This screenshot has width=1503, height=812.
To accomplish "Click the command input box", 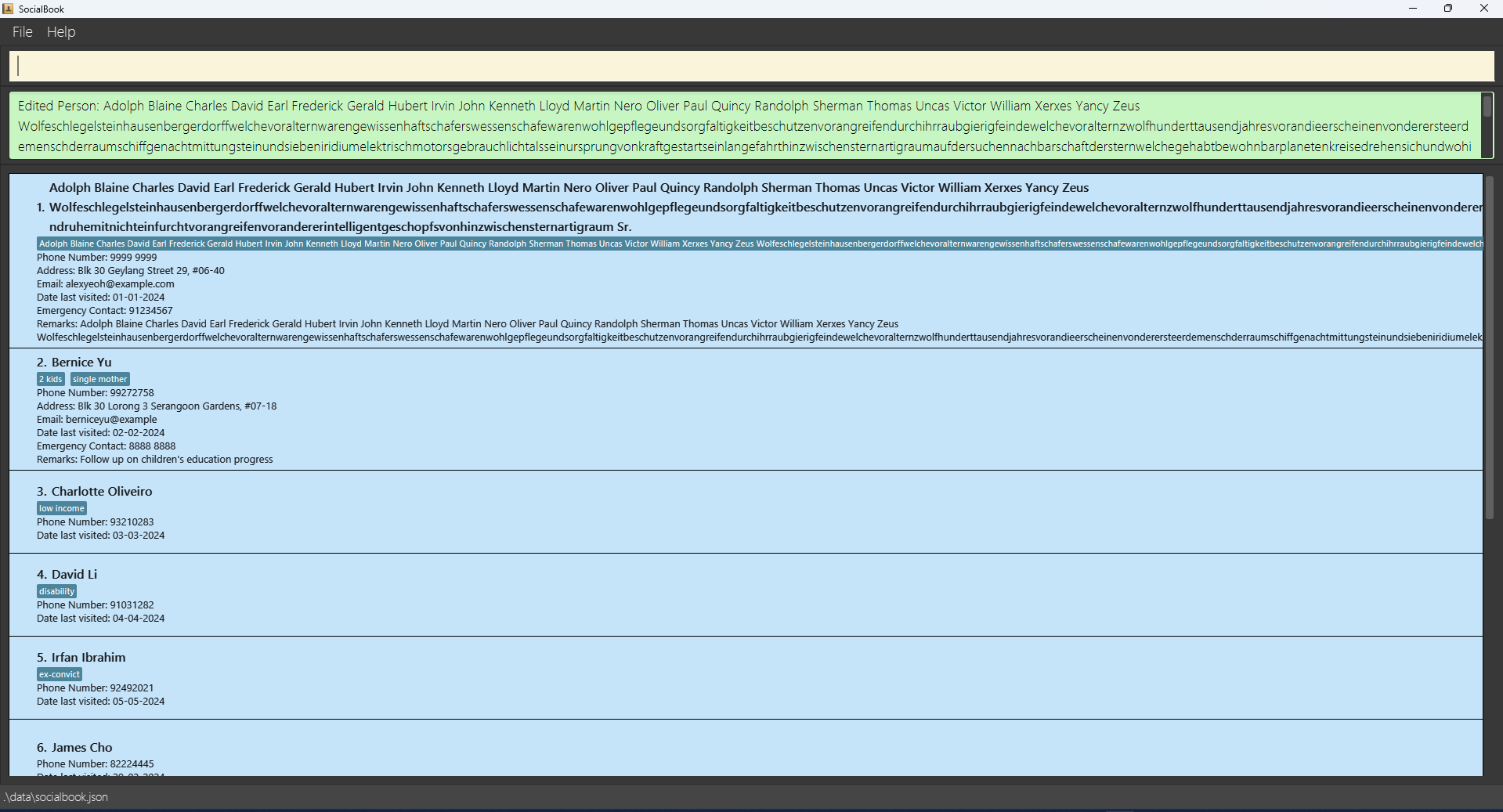I will click(x=751, y=66).
